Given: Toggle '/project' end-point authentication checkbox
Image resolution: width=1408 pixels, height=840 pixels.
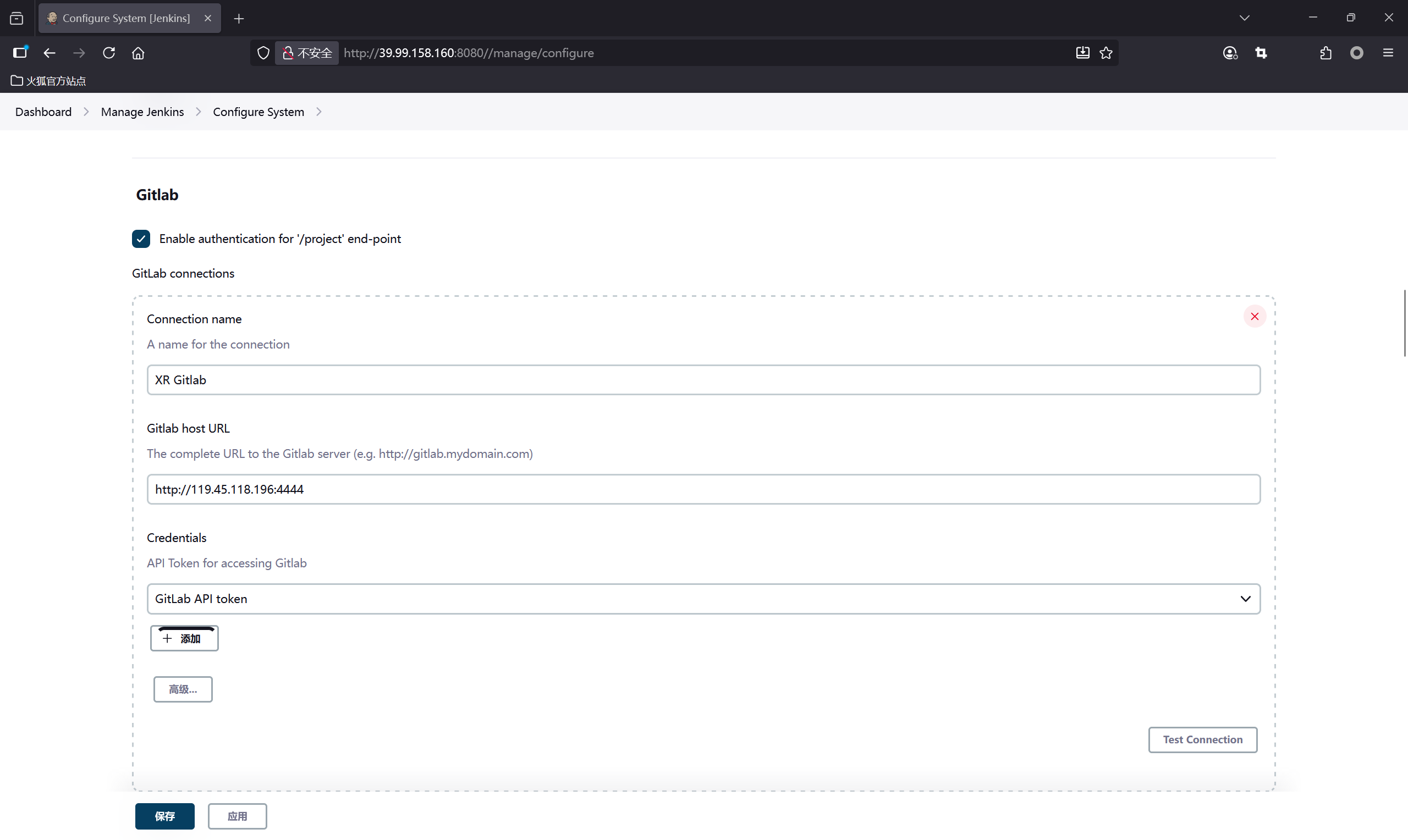Looking at the screenshot, I should 141,239.
